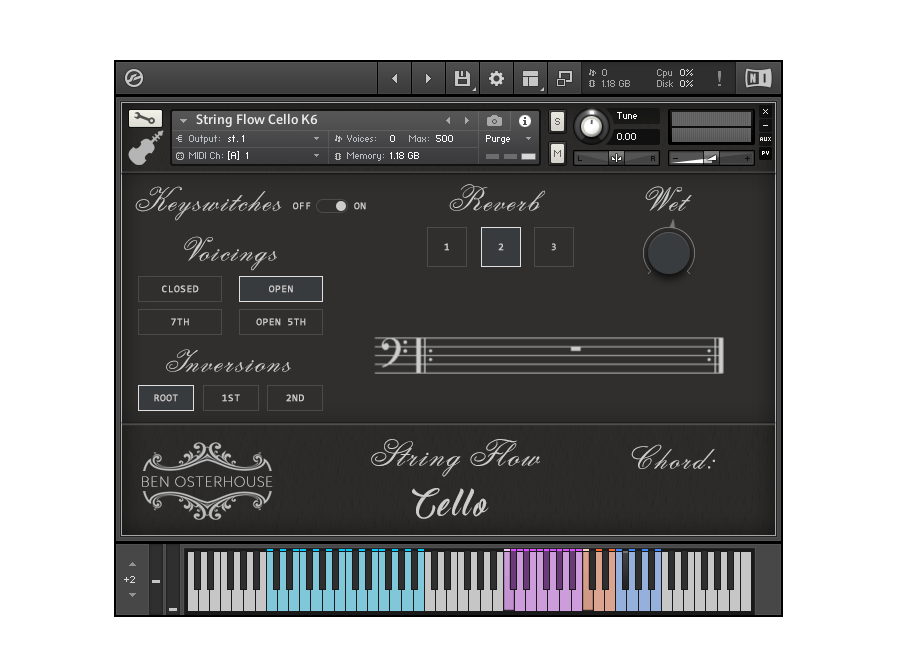Toggle the Keyswitches on/off switch
Viewport: 898px width, 672px height.
point(332,206)
